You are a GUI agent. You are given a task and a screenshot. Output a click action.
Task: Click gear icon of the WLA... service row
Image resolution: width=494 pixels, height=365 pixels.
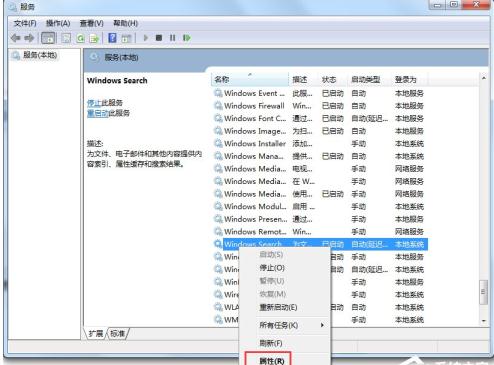218,307
